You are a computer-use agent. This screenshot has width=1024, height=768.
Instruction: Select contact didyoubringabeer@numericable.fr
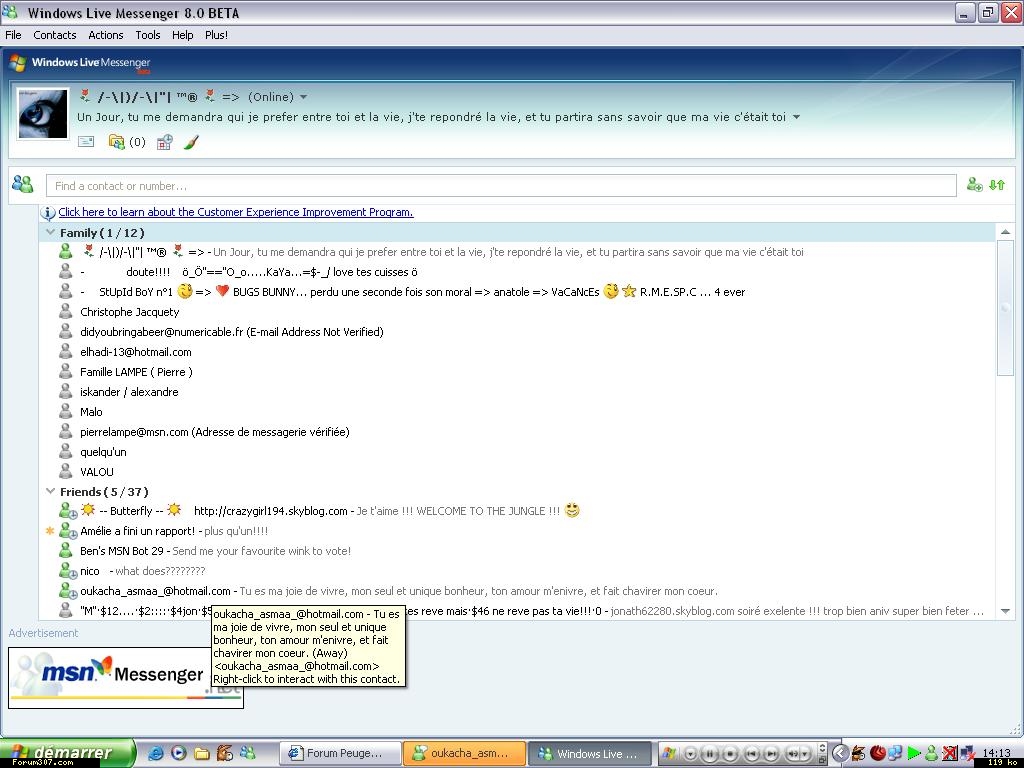tap(231, 332)
